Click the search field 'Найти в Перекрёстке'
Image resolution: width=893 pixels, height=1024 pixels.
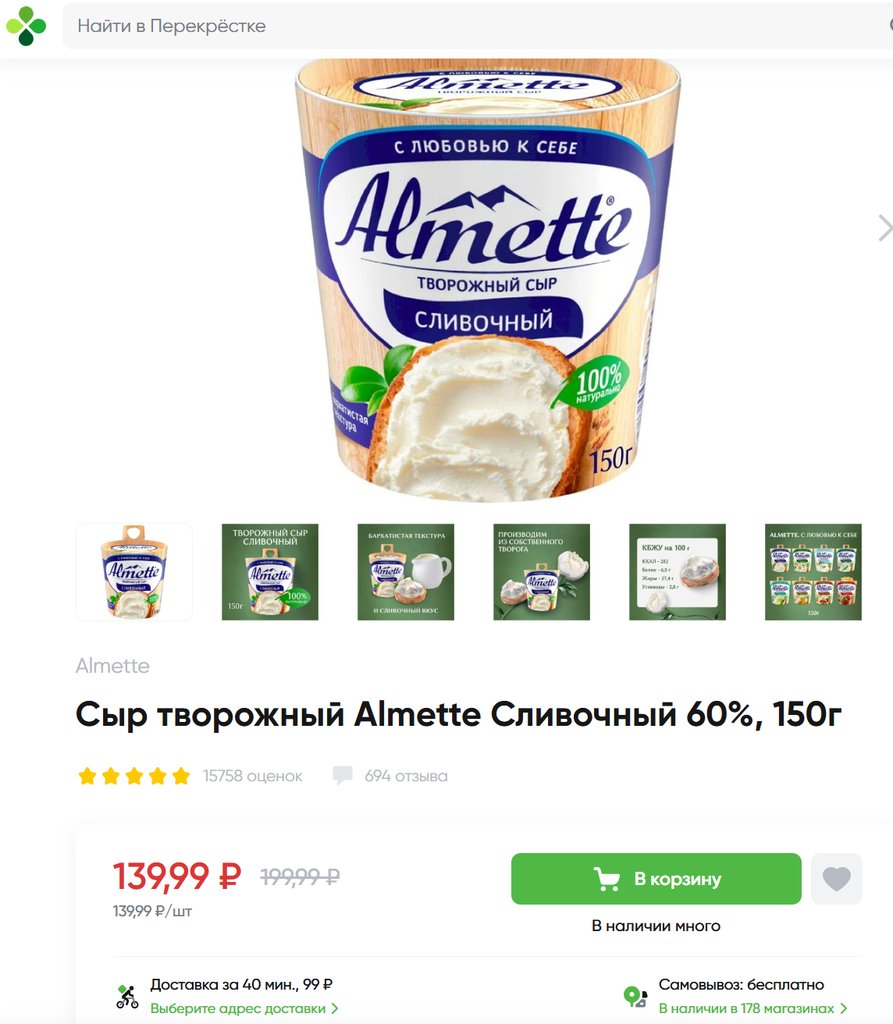tap(478, 26)
